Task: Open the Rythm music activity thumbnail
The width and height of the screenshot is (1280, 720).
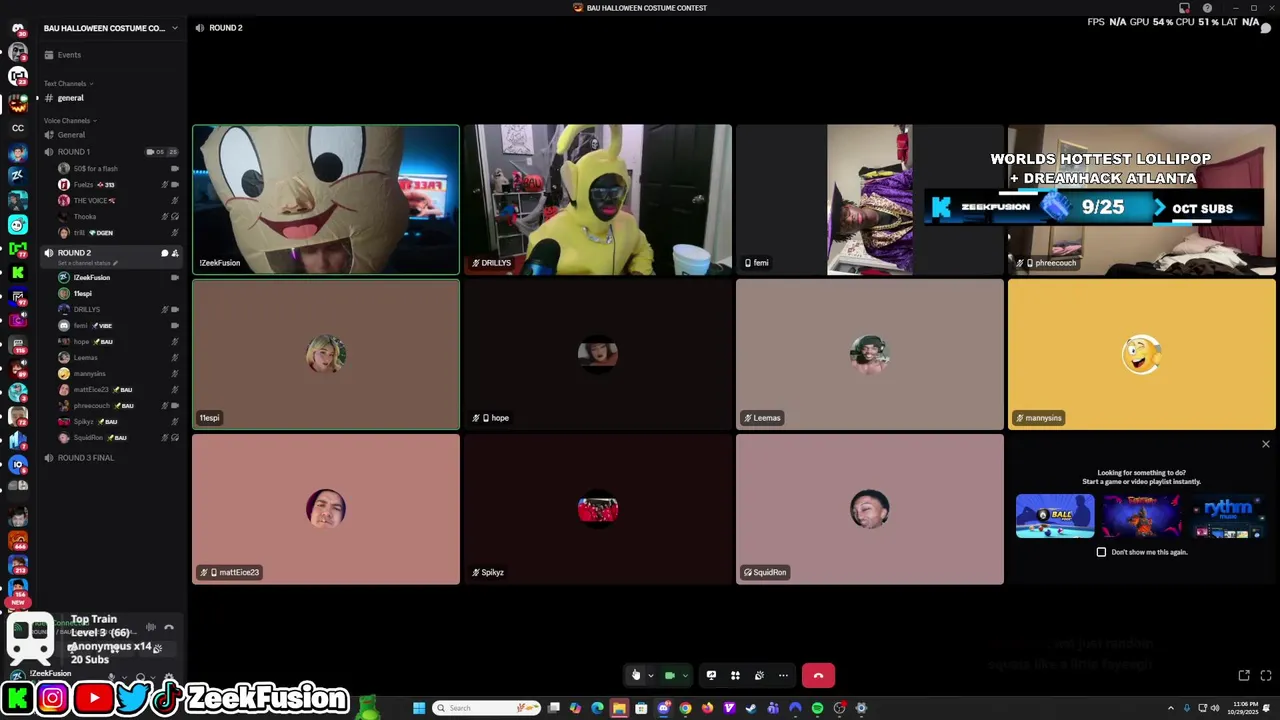Action: (1228, 516)
